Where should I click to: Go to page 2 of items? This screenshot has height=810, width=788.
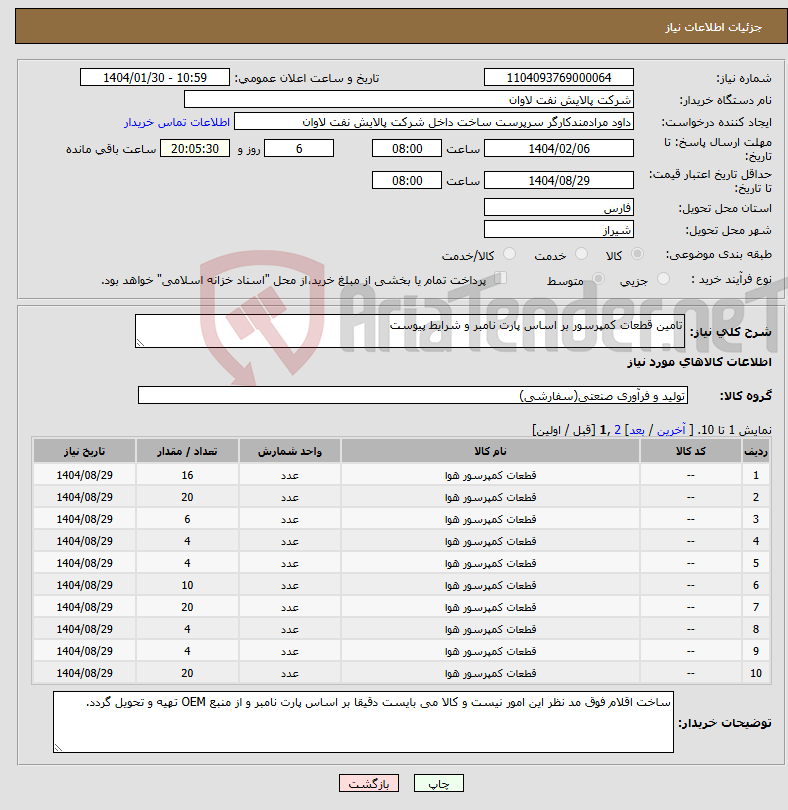tap(617, 430)
